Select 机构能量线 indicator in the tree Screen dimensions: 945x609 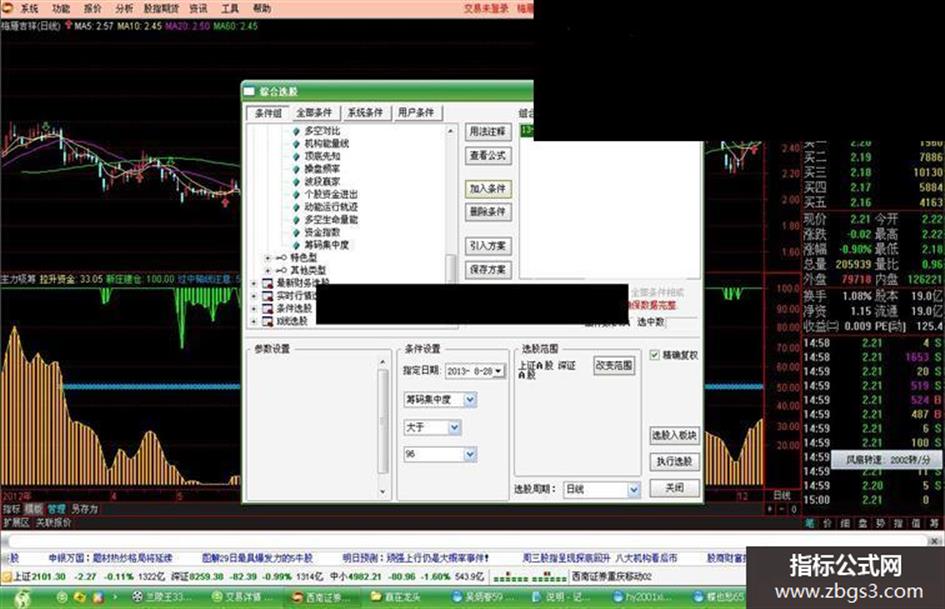[x=327, y=143]
